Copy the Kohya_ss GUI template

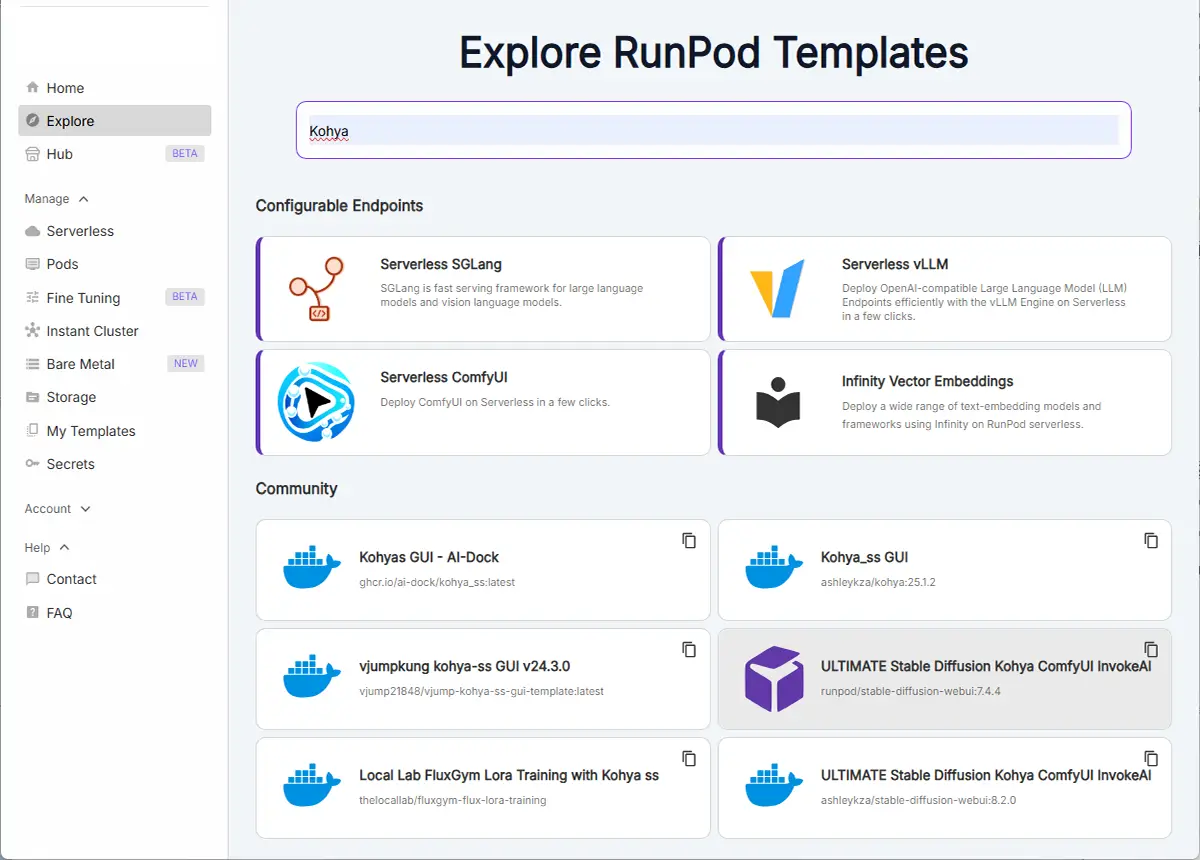(1151, 540)
